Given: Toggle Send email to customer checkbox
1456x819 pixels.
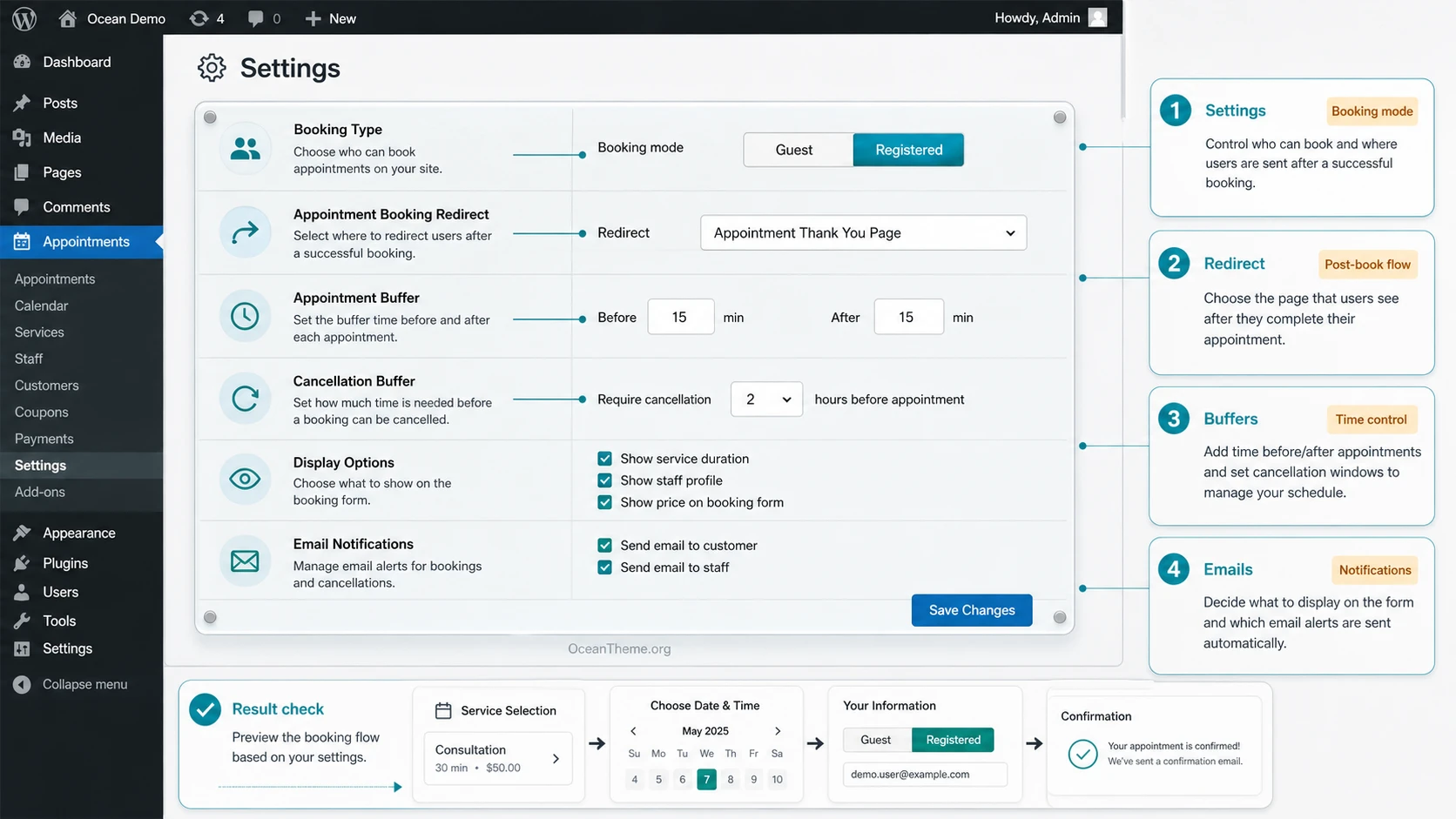Looking at the screenshot, I should [604, 546].
